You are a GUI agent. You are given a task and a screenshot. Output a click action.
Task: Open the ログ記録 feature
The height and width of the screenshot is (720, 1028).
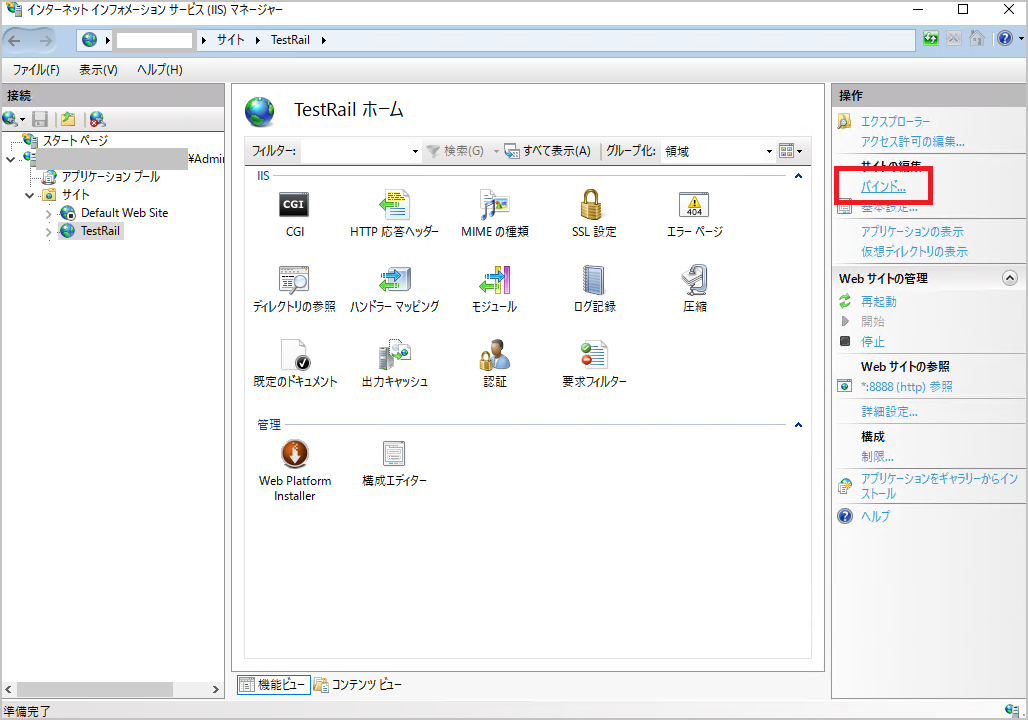(x=594, y=281)
